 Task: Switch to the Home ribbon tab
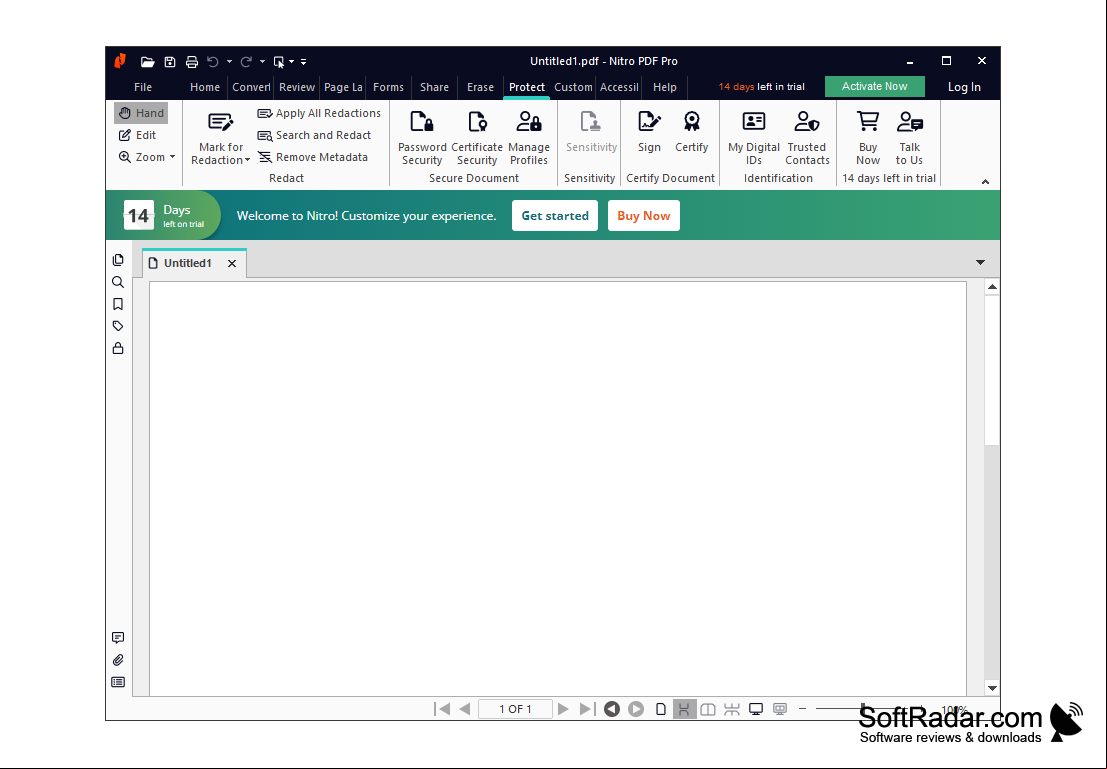pyautogui.click(x=205, y=87)
